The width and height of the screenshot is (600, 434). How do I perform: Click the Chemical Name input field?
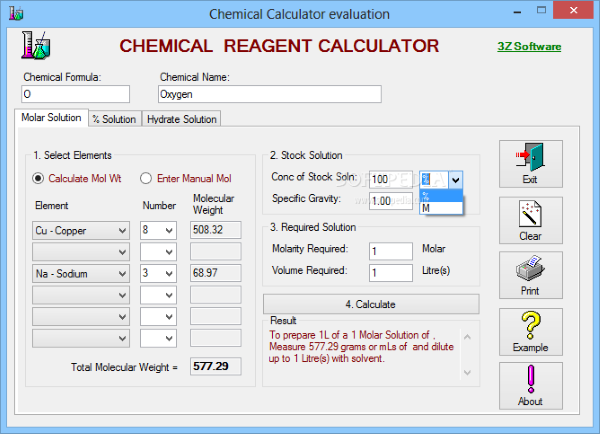(x=269, y=94)
